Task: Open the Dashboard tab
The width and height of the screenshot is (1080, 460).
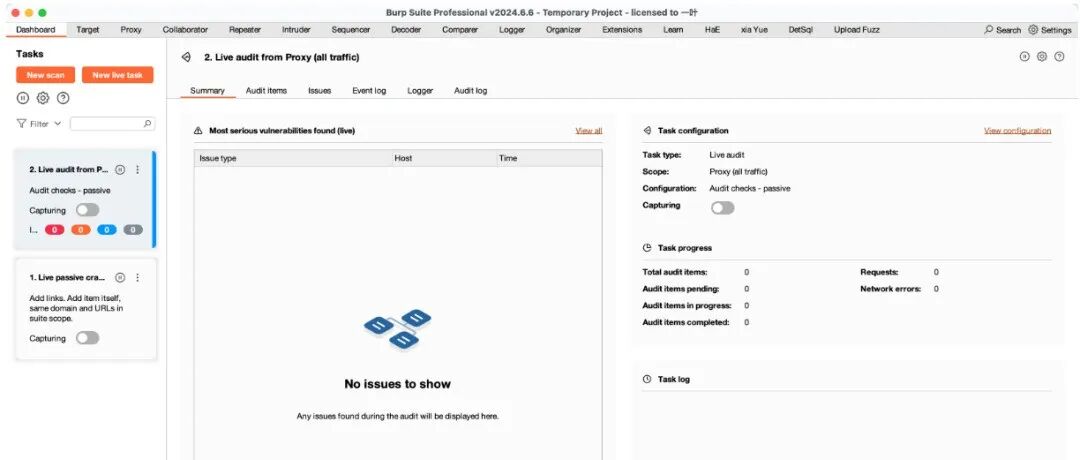Action: click(x=36, y=30)
